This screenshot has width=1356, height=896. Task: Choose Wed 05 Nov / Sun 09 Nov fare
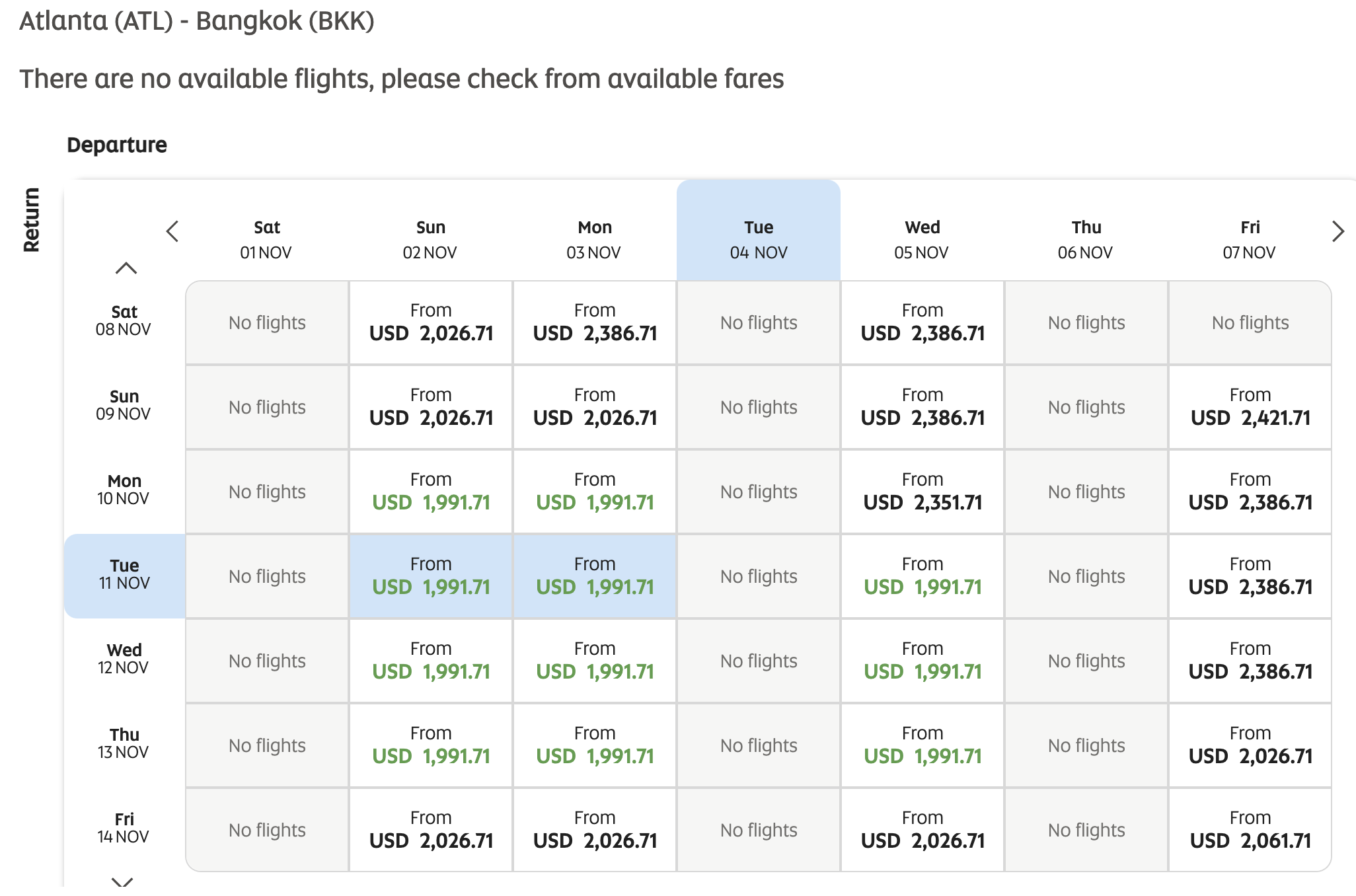tap(923, 407)
